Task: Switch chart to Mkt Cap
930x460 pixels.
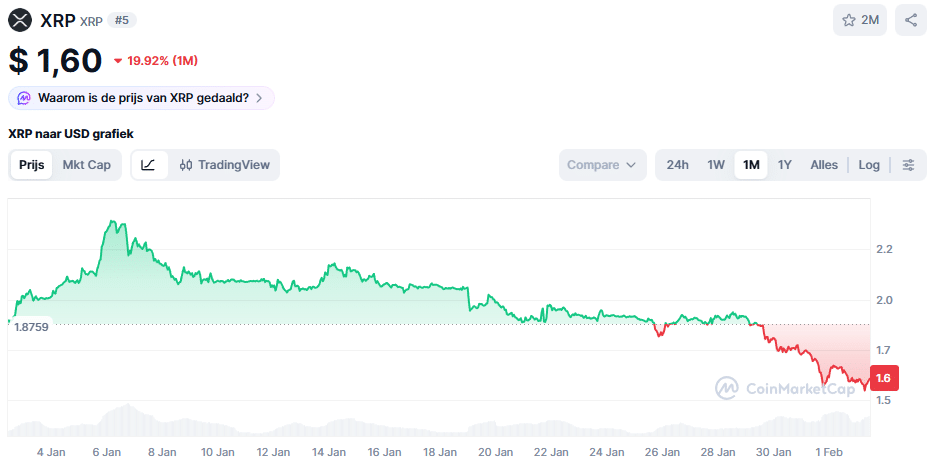Action: pos(86,165)
